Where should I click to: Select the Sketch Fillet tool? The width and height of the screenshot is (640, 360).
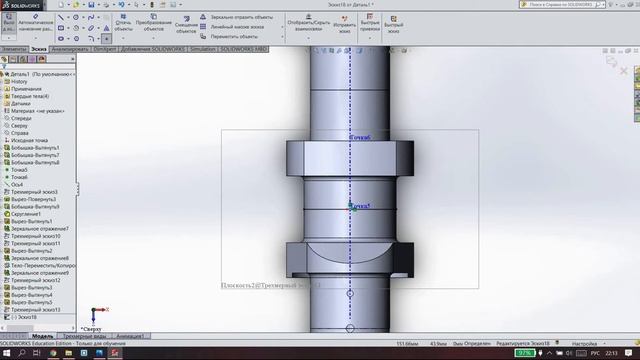91,39
